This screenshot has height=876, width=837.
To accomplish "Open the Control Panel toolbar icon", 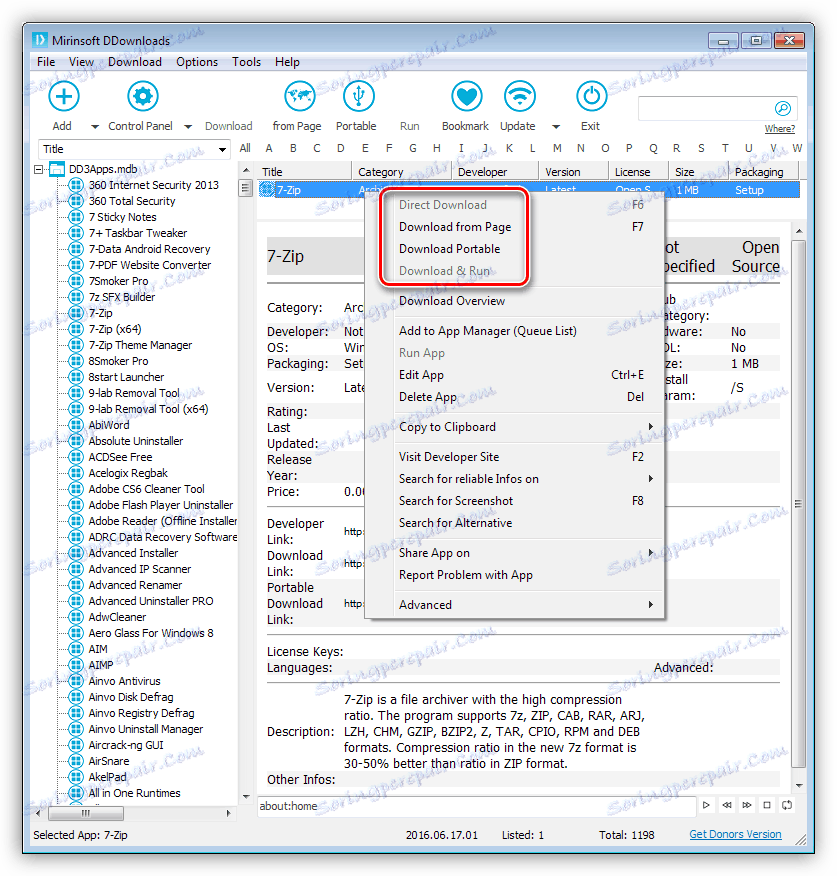I will click(x=142, y=96).
